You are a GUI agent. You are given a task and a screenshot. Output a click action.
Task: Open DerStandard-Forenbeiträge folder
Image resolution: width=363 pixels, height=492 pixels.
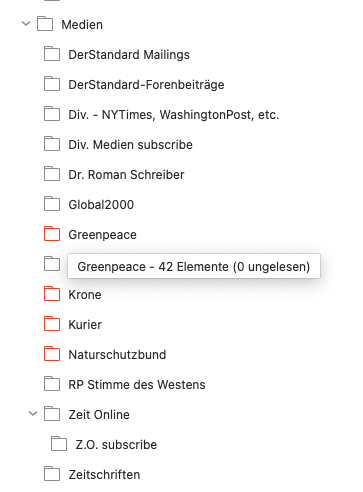(x=146, y=85)
